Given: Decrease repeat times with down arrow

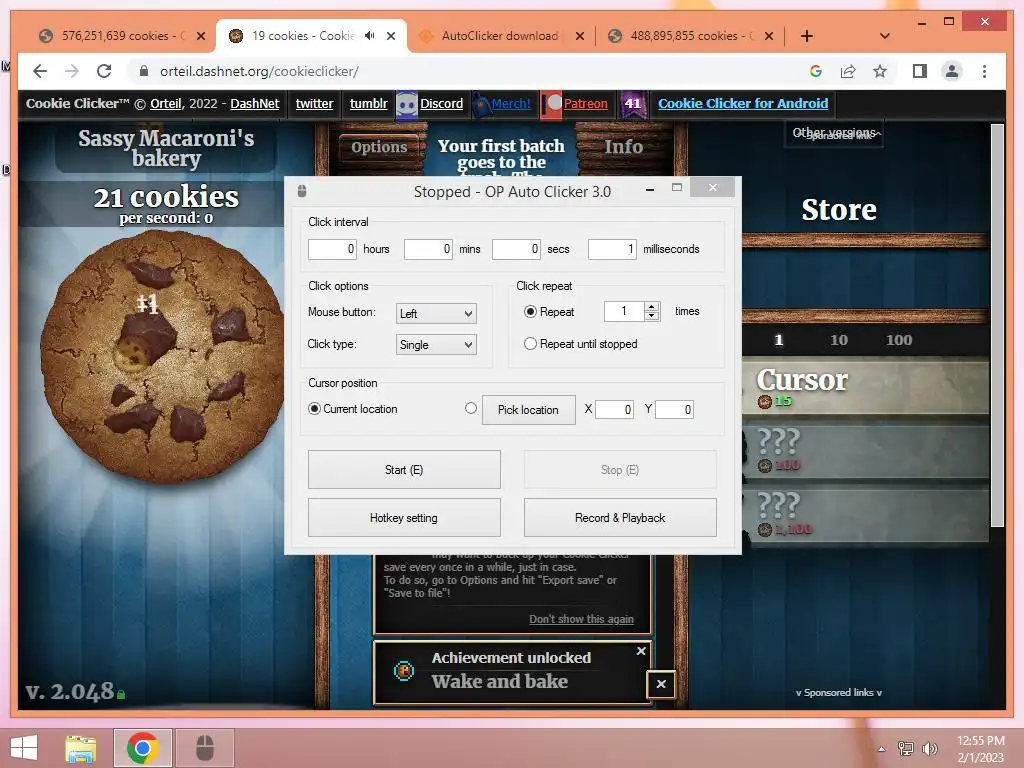Looking at the screenshot, I should pyautogui.click(x=652, y=316).
